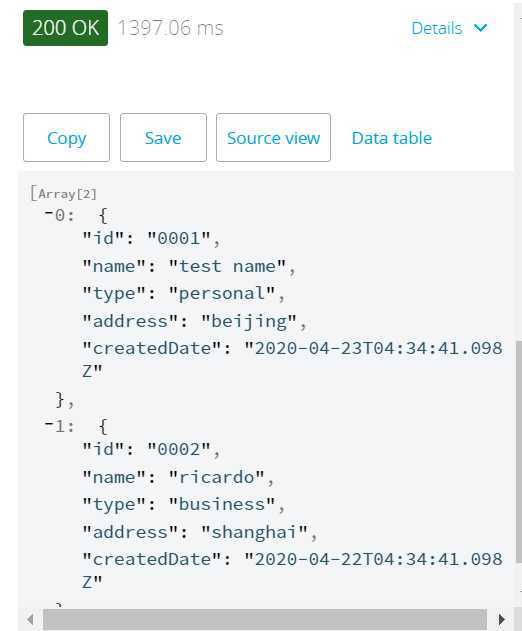Click the Array[2] root label
Image resolution: width=522 pixels, height=631 pixels.
click(x=64, y=194)
